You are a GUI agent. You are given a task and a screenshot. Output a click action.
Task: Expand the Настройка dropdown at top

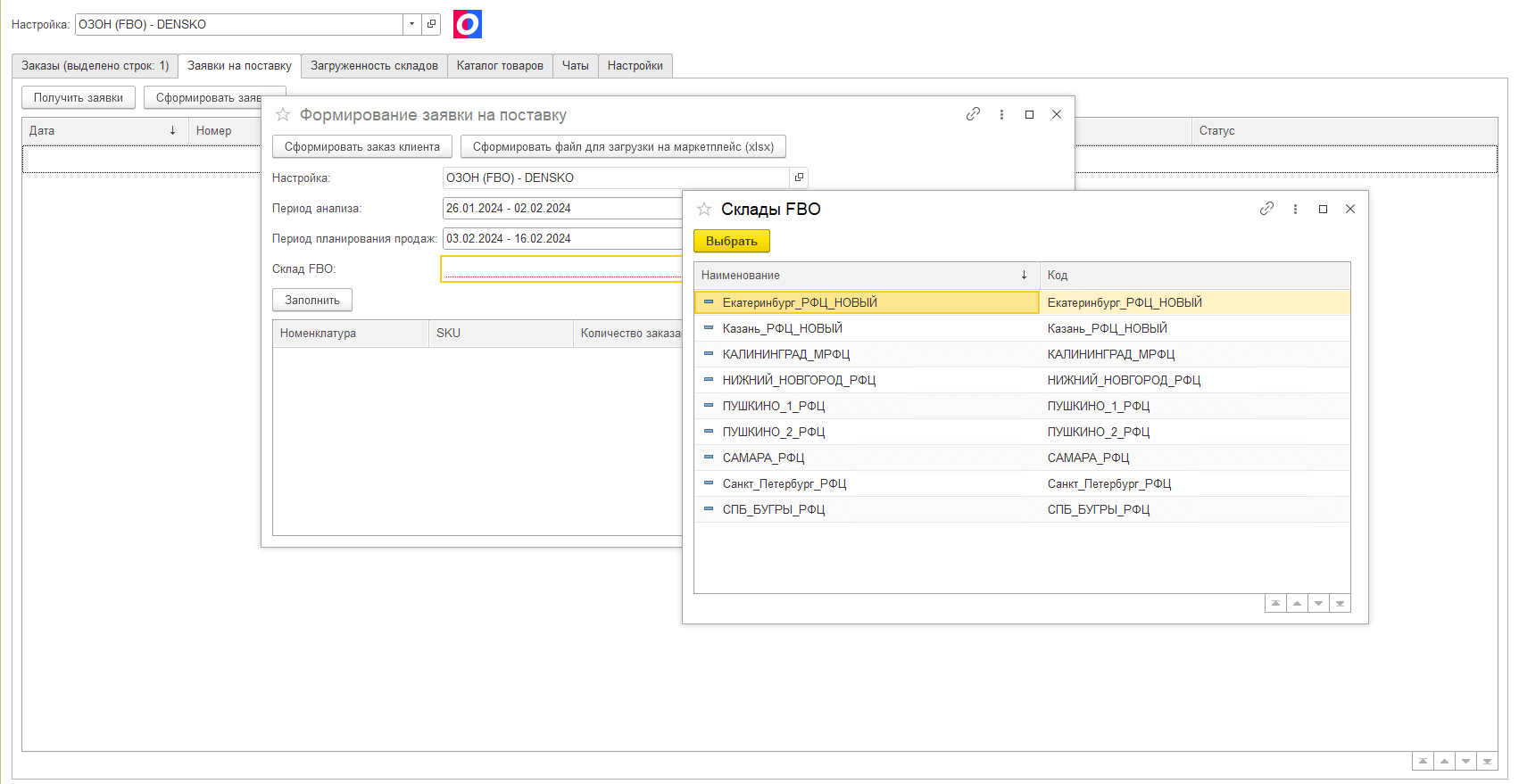(x=411, y=24)
